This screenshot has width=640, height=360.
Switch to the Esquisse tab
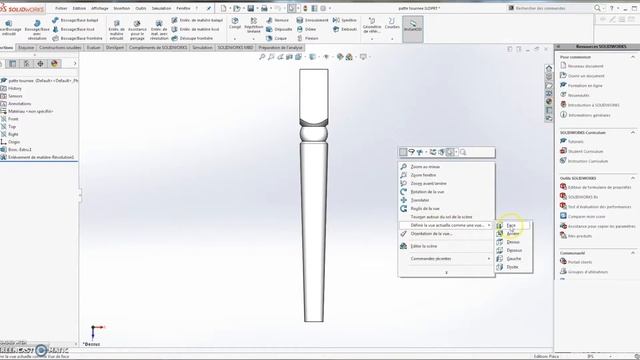point(26,48)
